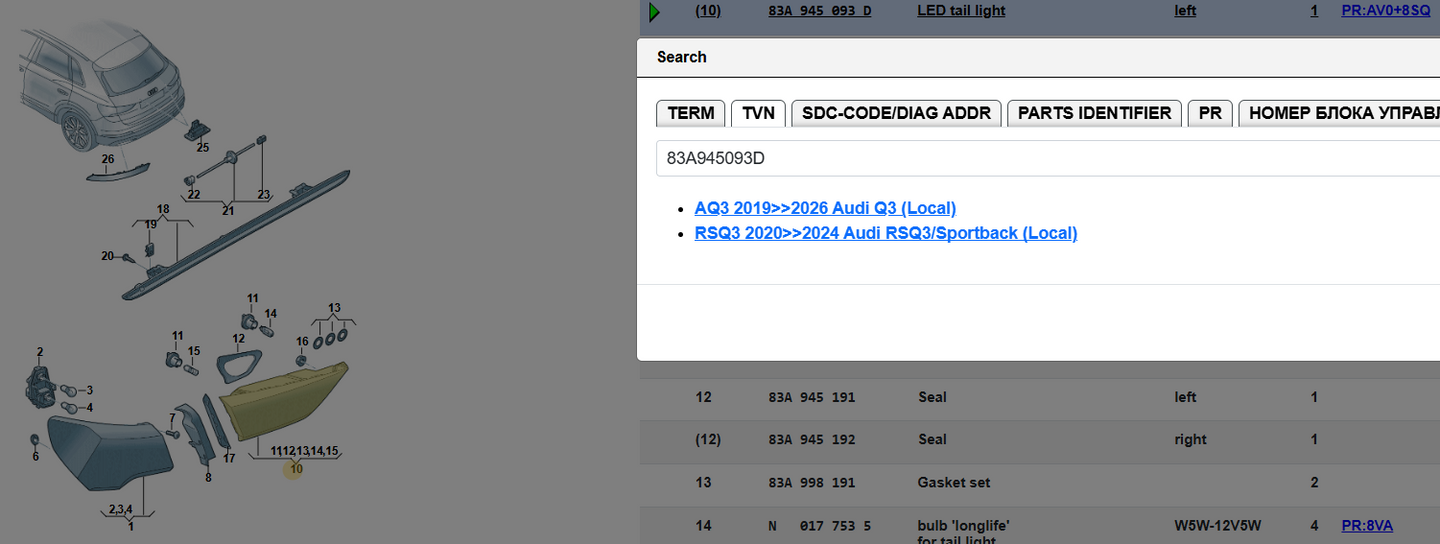Open RSQ3 2020>>2024 Audi RSQ3/Sportback link
Viewport: 1440px width, 544px height.
tap(886, 233)
